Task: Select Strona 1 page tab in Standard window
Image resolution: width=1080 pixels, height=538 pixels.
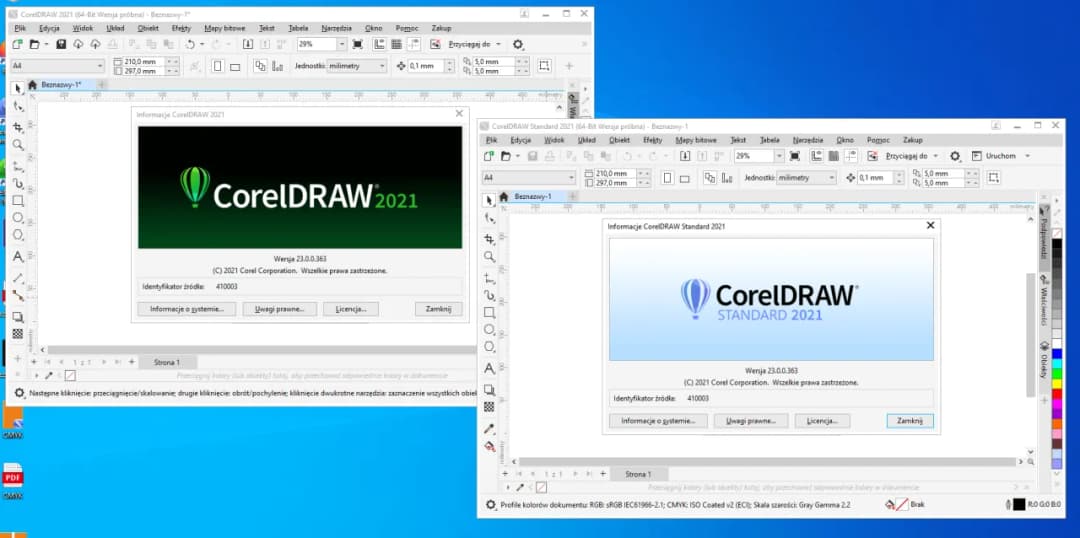Action: pyautogui.click(x=638, y=474)
